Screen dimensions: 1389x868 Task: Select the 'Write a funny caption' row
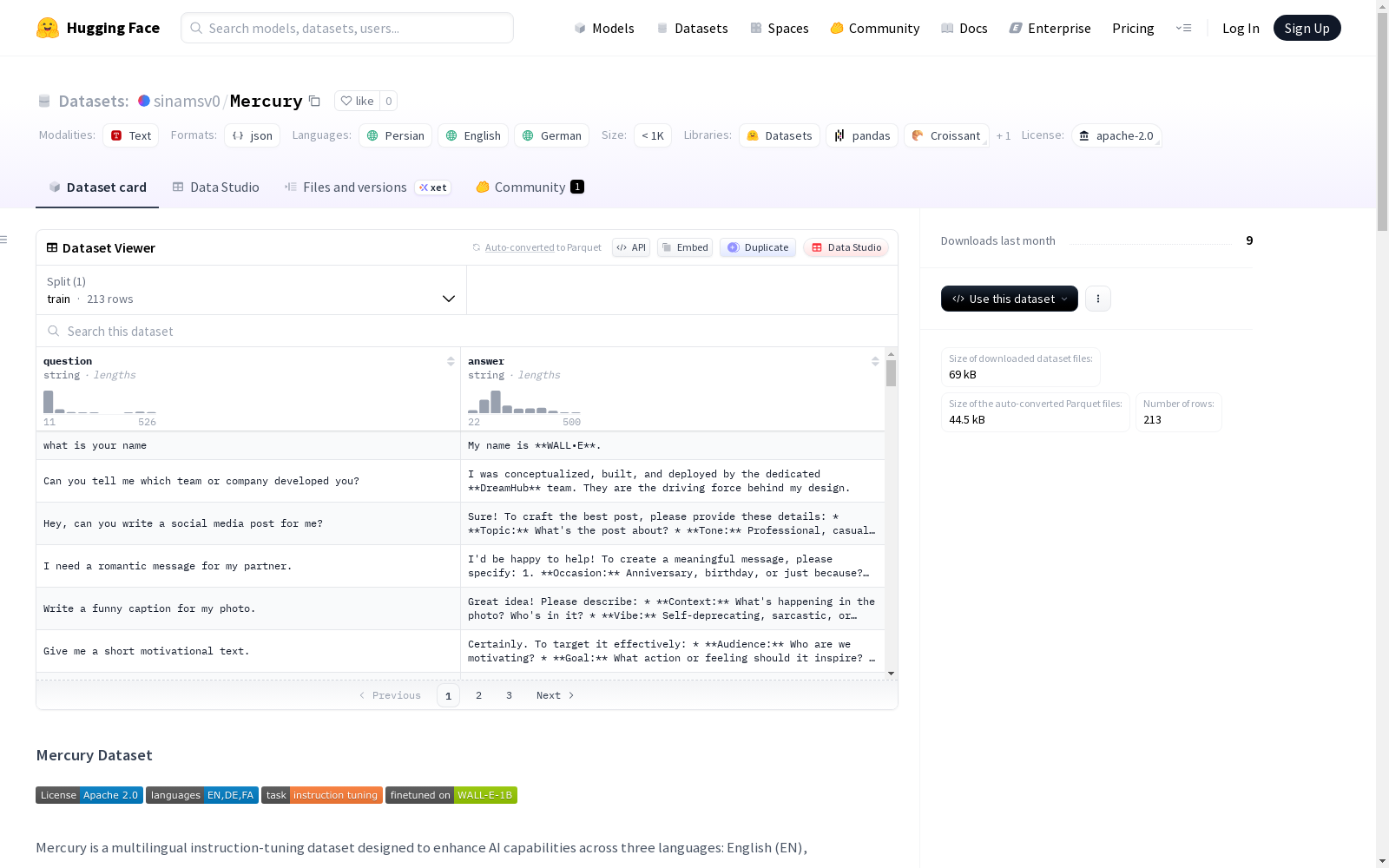click(460, 608)
